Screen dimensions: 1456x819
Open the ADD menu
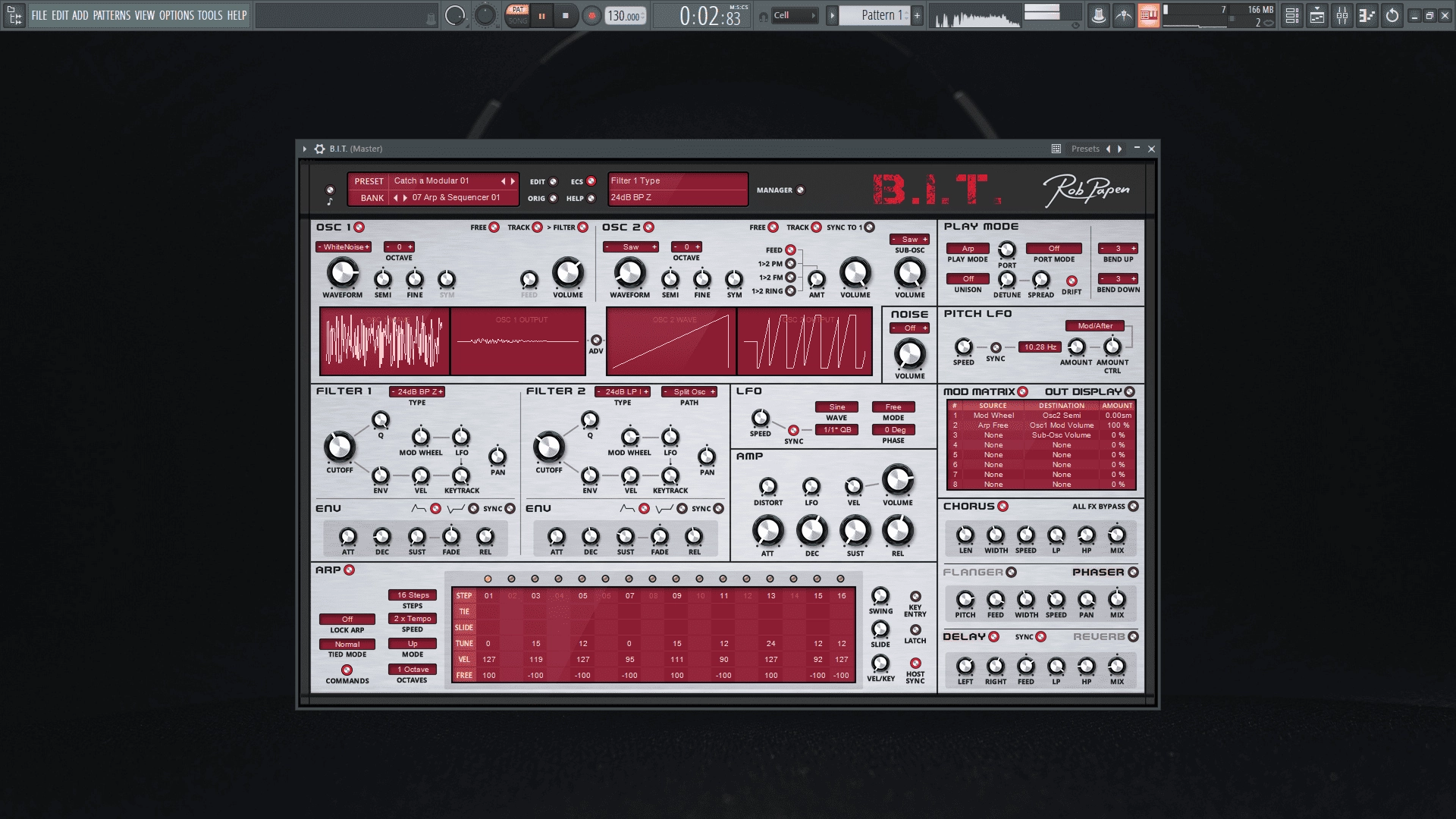(x=80, y=15)
